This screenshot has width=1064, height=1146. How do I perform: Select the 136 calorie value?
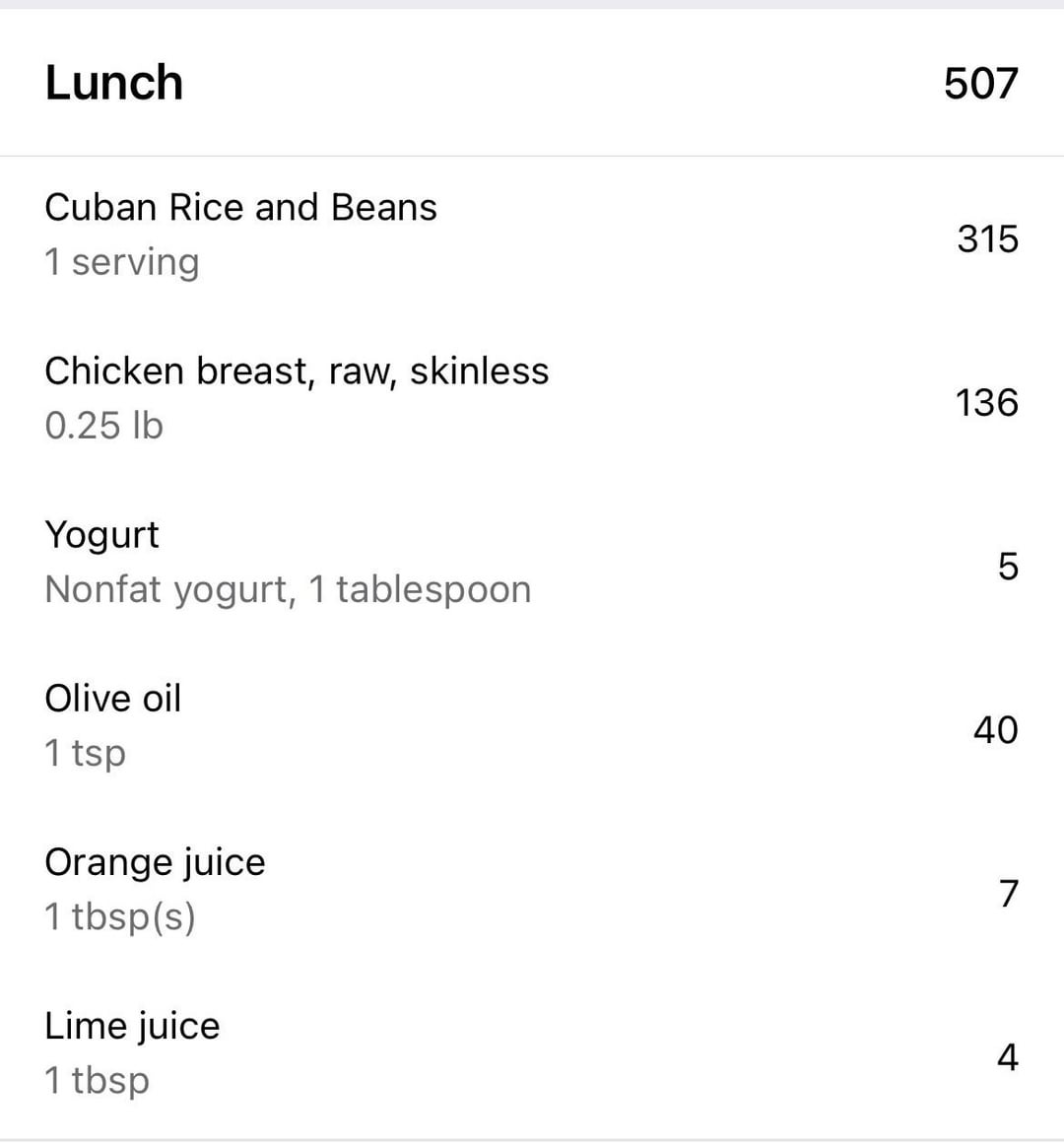pyautogui.click(x=986, y=402)
